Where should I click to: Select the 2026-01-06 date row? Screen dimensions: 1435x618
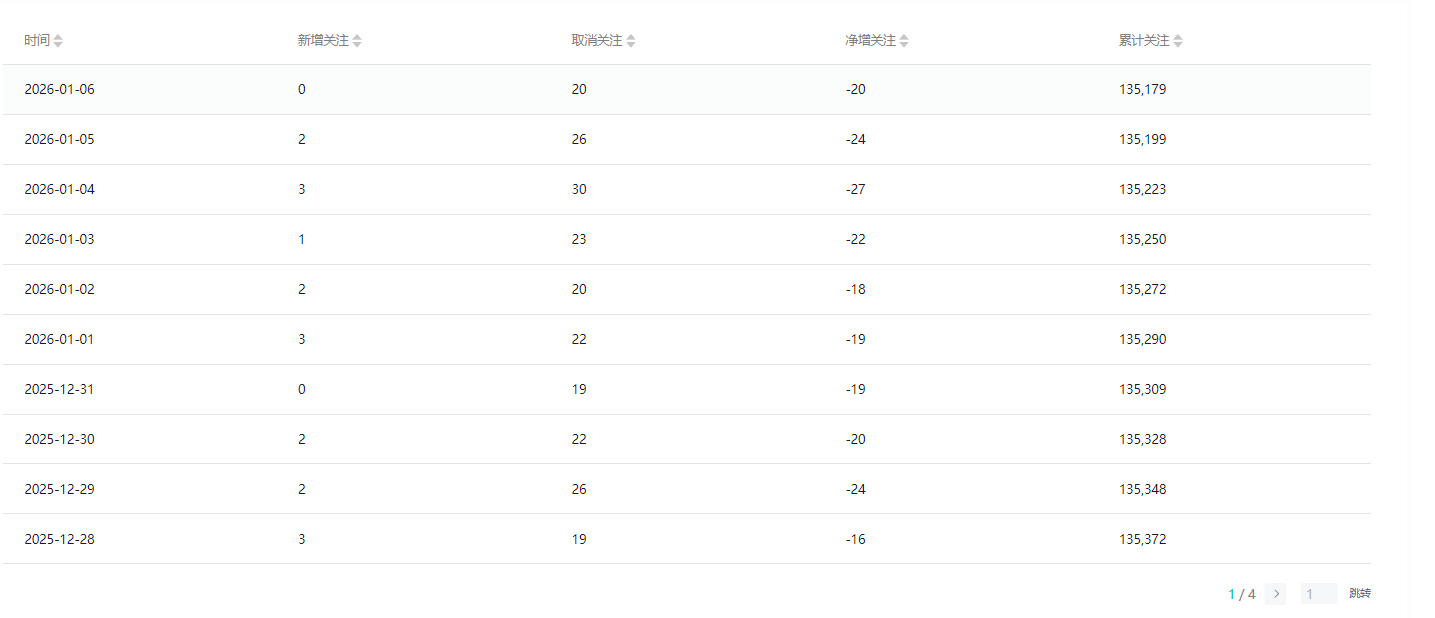click(59, 89)
